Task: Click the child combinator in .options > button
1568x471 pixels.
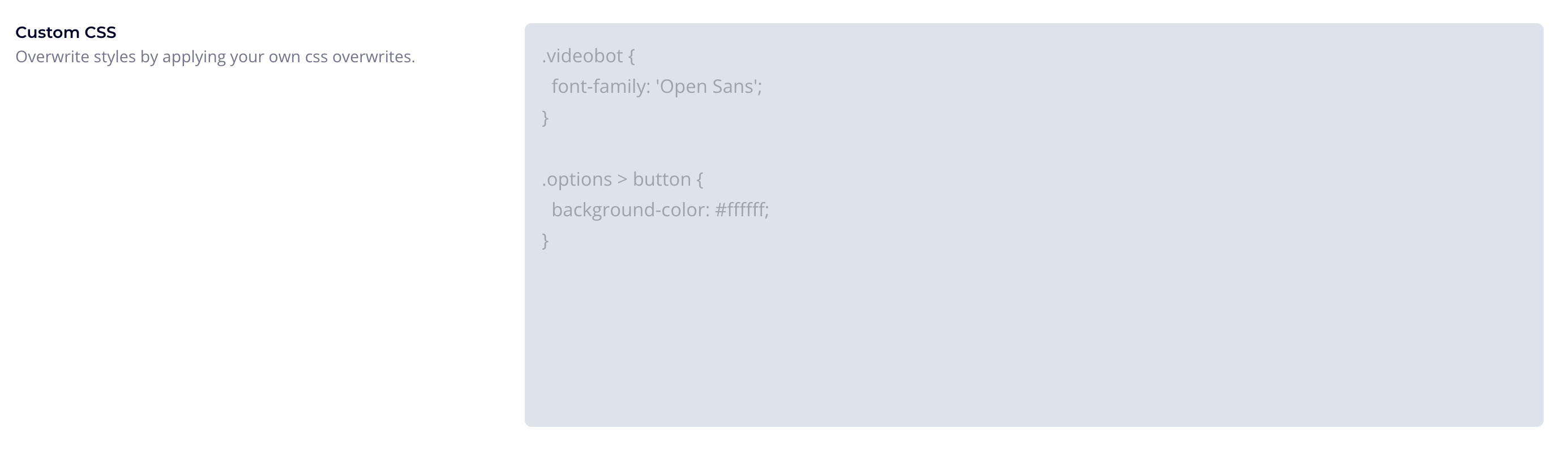Action: [x=622, y=178]
